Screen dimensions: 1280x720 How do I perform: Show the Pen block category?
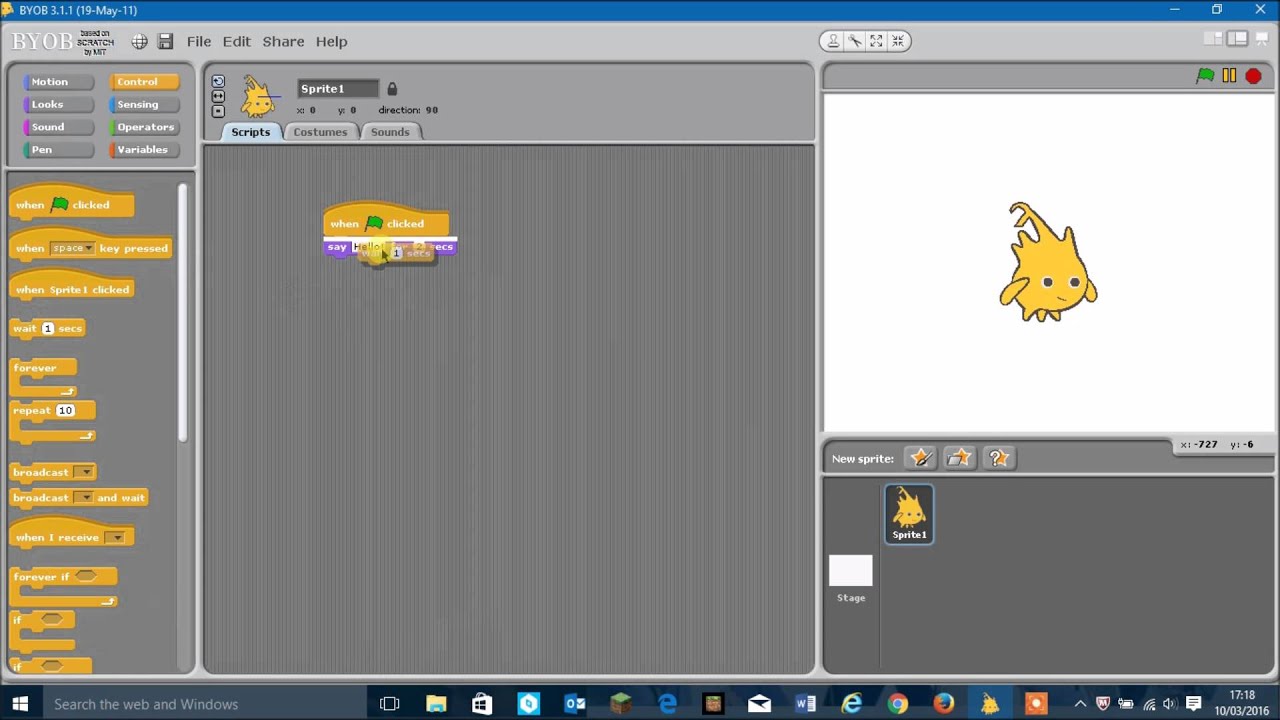click(x=57, y=149)
